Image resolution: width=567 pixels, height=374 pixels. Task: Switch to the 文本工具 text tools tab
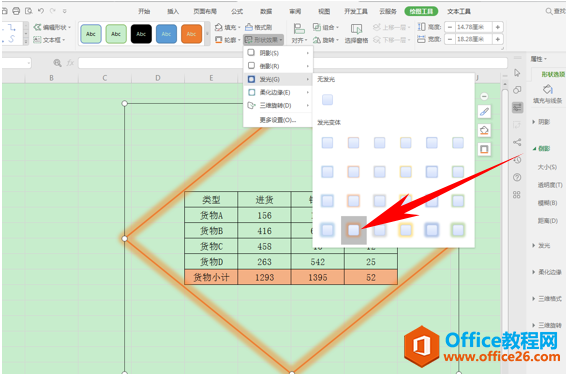click(x=459, y=12)
